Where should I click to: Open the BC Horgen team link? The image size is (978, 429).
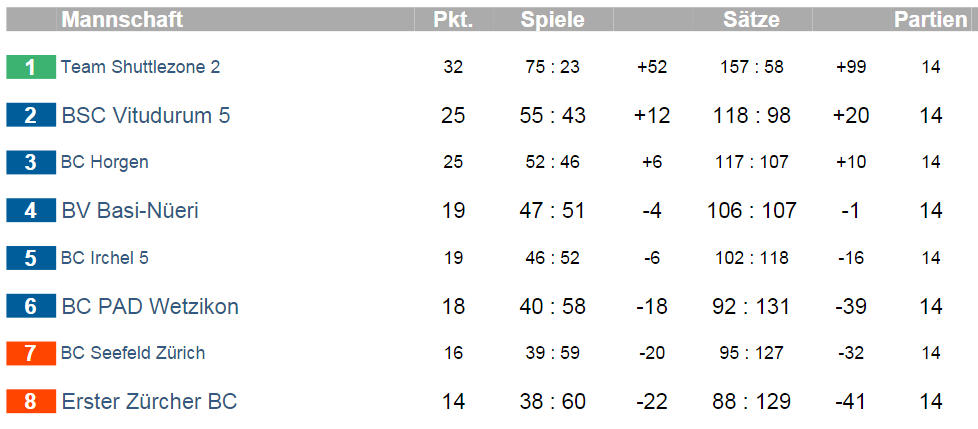click(x=105, y=162)
